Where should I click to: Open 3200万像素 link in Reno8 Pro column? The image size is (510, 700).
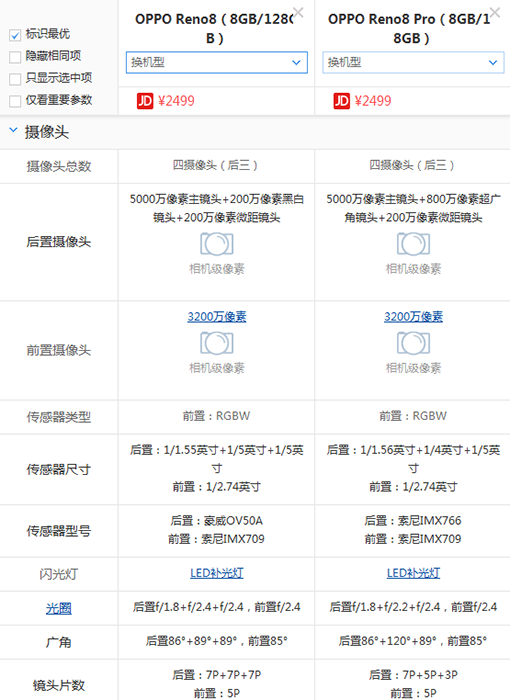tap(413, 317)
